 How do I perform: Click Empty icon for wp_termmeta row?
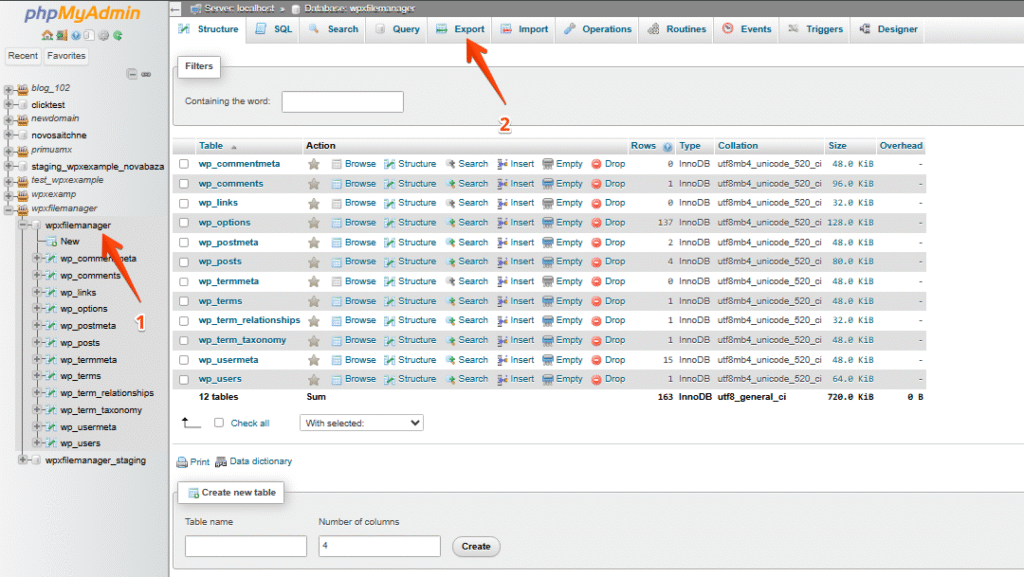pos(548,281)
